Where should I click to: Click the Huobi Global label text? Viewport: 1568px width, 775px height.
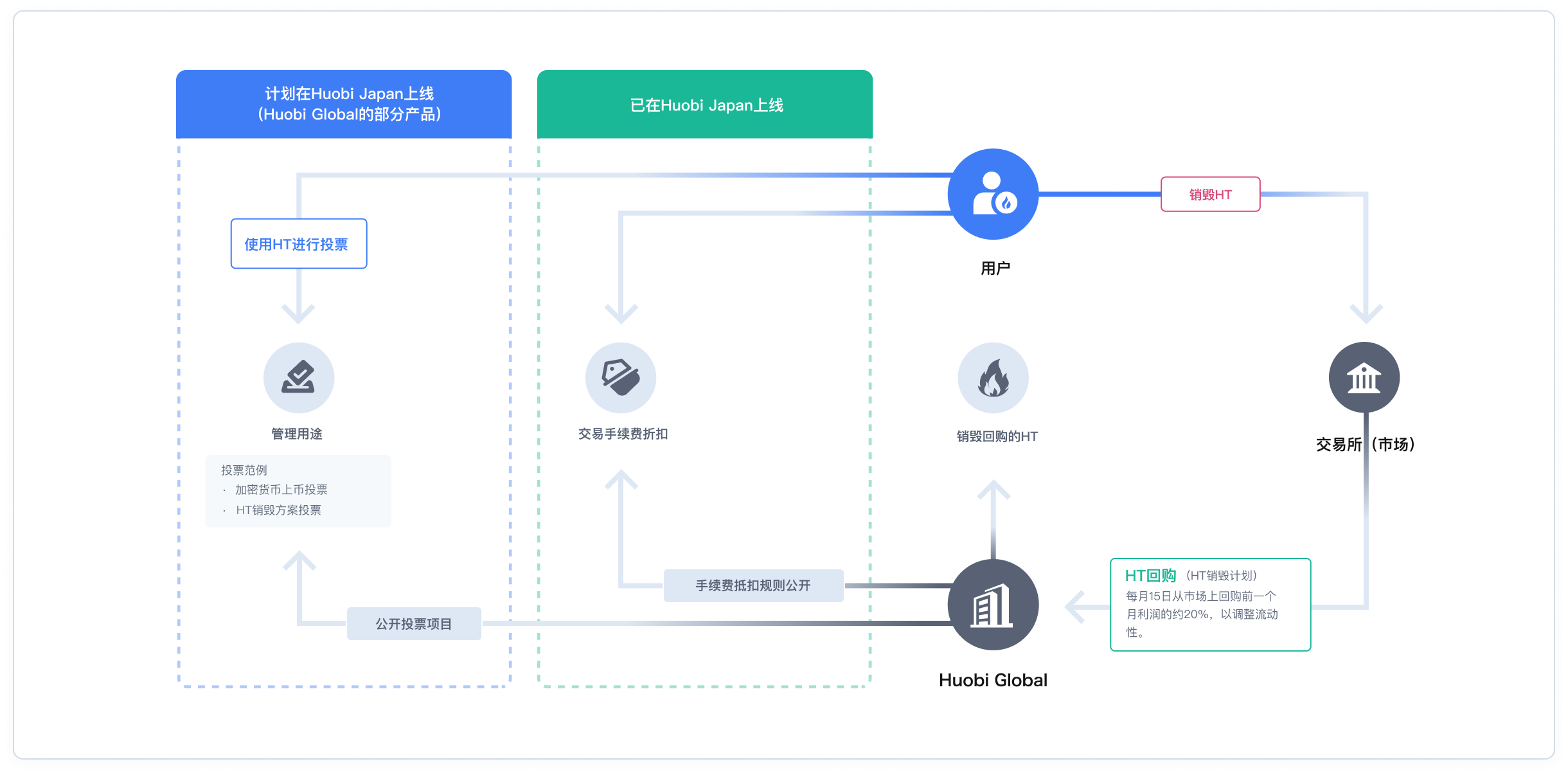(x=993, y=680)
